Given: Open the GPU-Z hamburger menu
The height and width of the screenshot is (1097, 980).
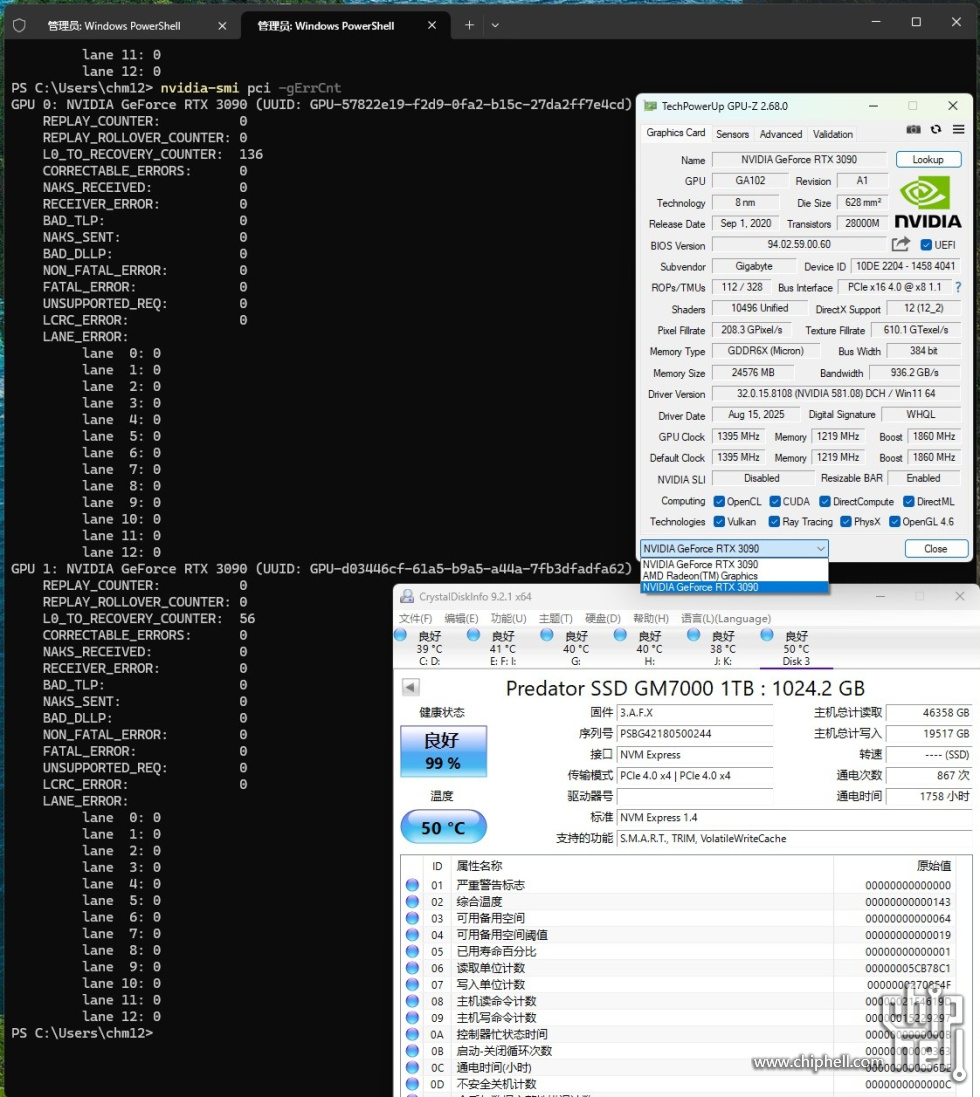Looking at the screenshot, I should 958,129.
